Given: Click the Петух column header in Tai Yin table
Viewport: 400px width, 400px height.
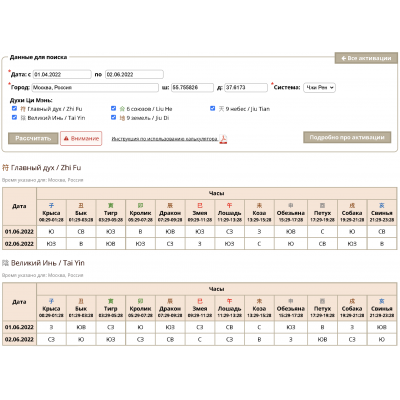Looking at the screenshot, I should 322,308.
